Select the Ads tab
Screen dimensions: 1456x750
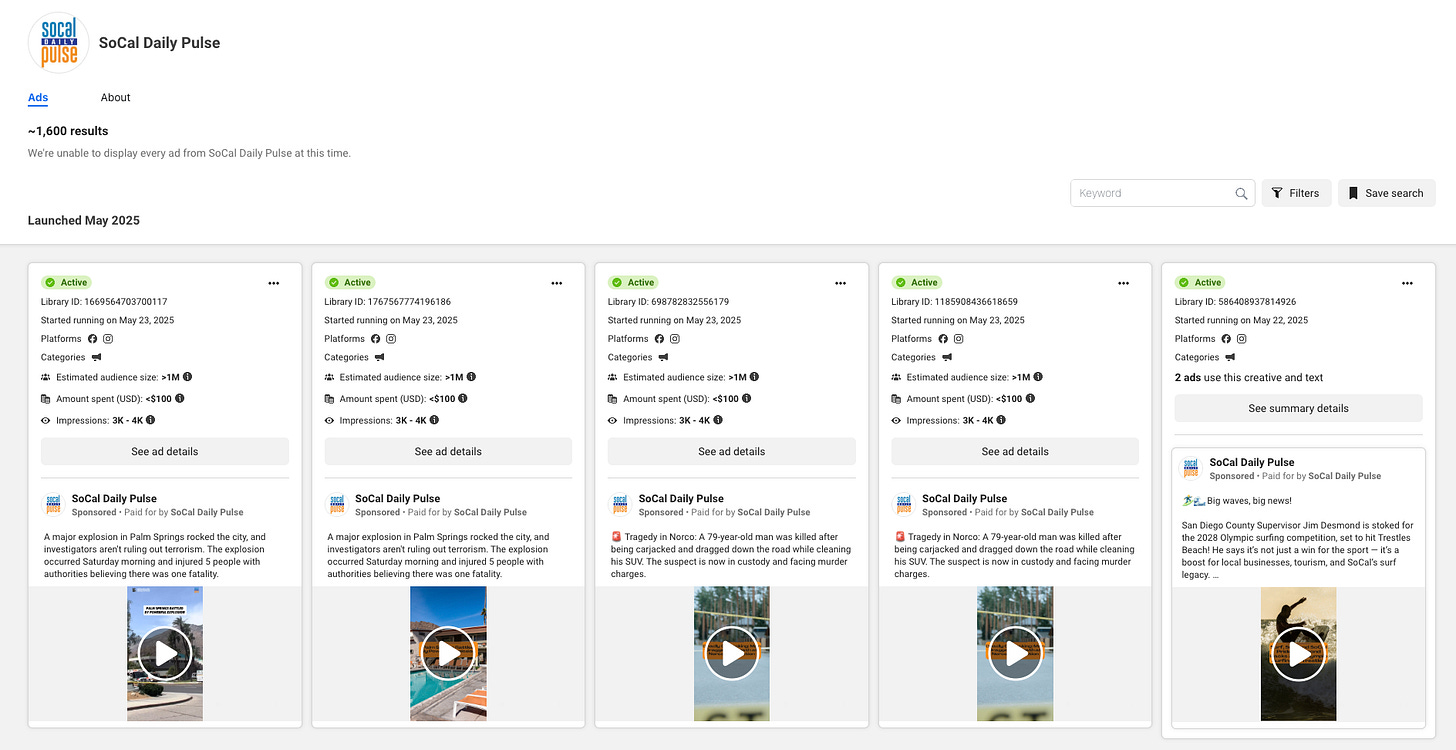click(x=38, y=97)
